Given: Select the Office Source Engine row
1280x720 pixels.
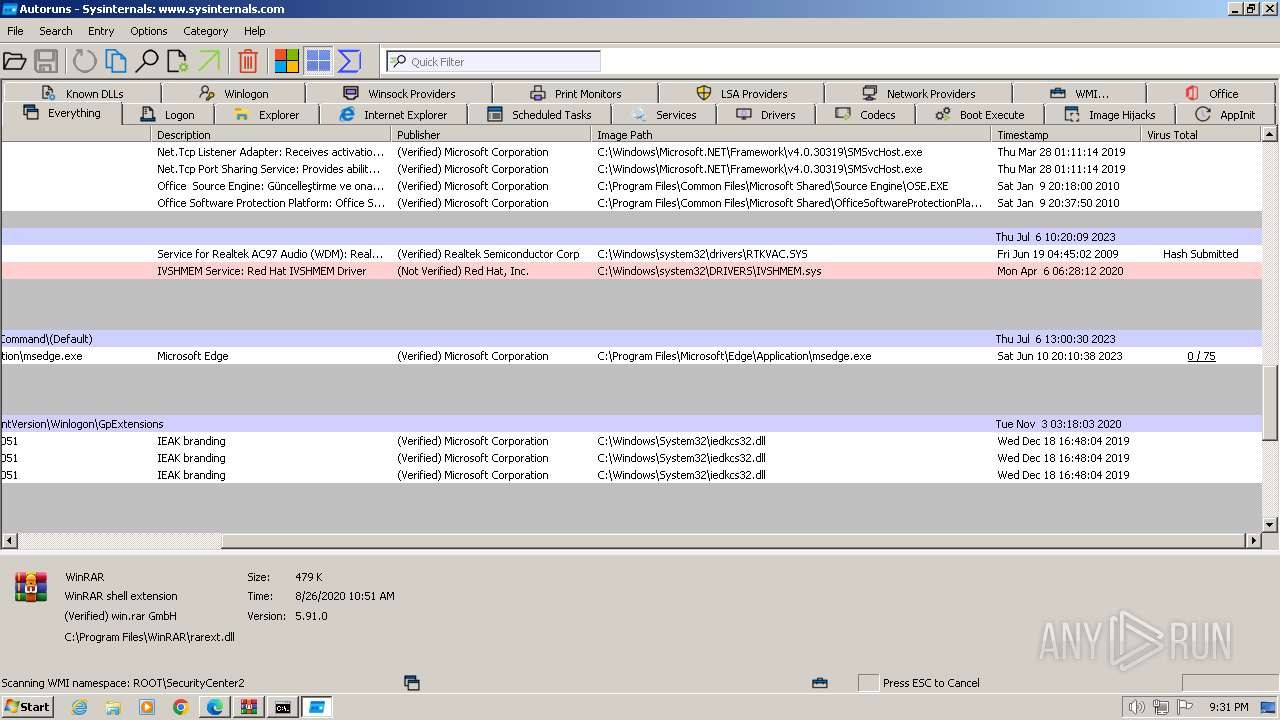Looking at the screenshot, I should tap(631, 186).
